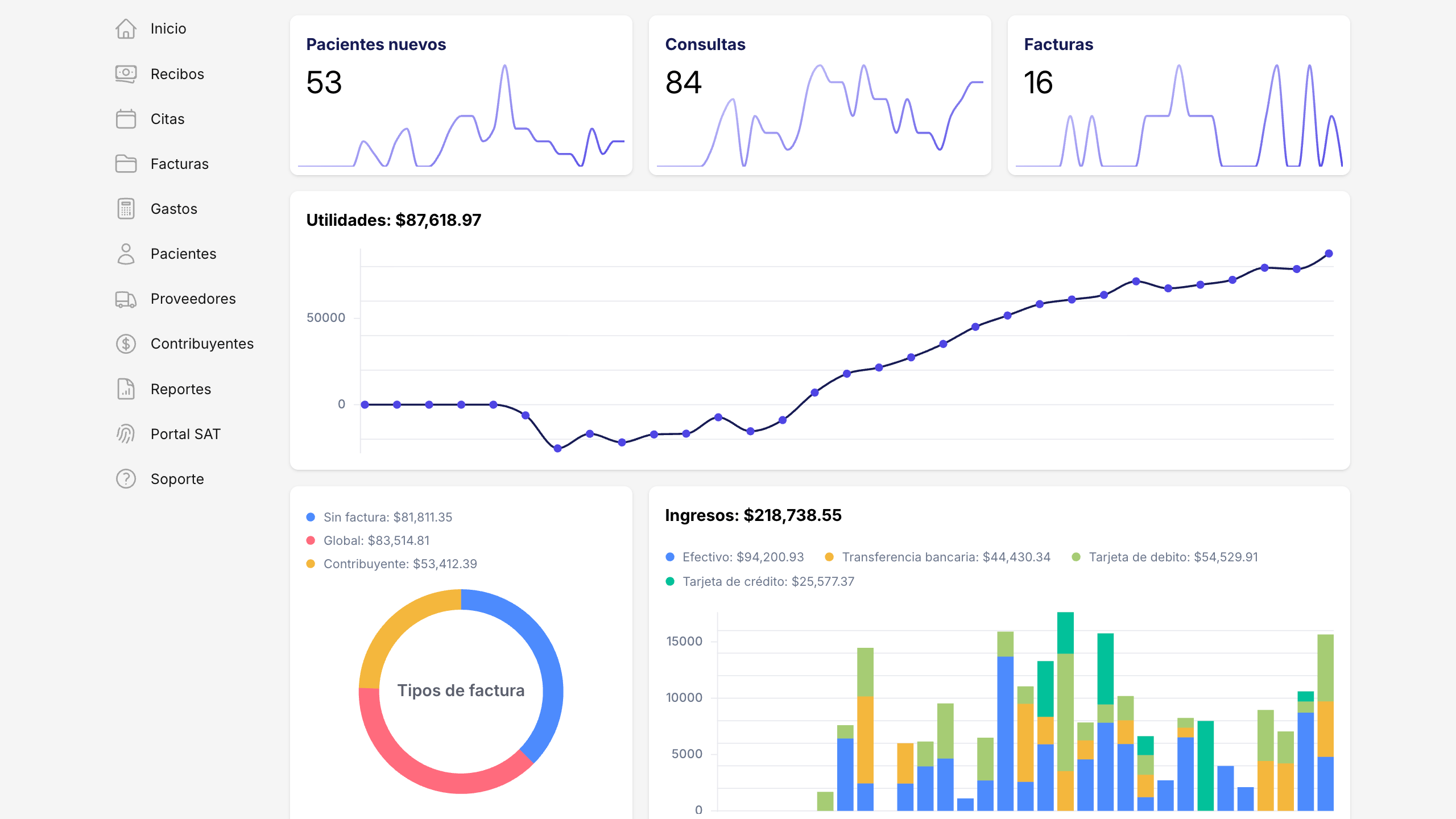Click the Soporte question mark icon
Screen dimensions: 1456x819
tap(126, 479)
